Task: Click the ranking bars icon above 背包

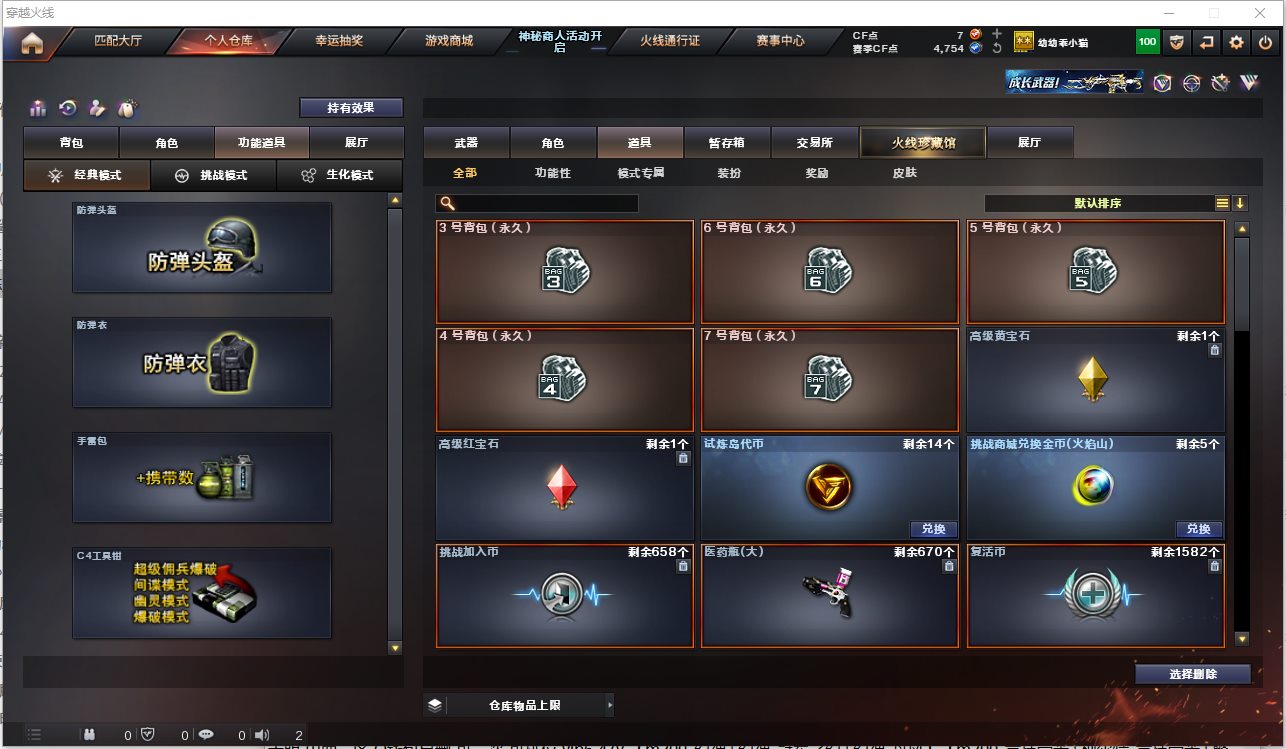Action: [x=38, y=108]
